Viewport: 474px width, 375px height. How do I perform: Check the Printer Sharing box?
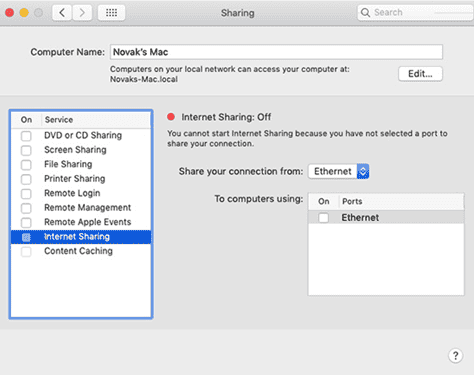pos(26,179)
